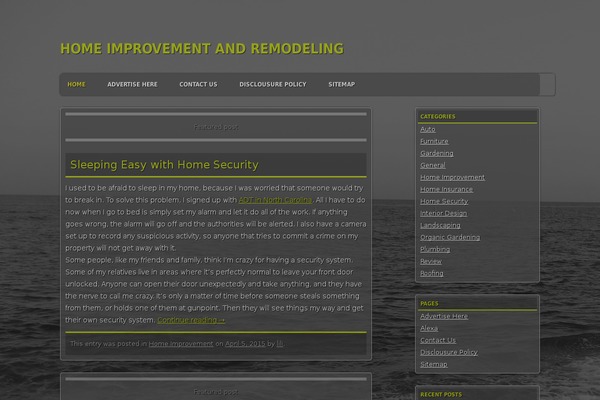The height and width of the screenshot is (400, 600).
Task: Open the Advertise Here menu item
Action: [x=132, y=84]
